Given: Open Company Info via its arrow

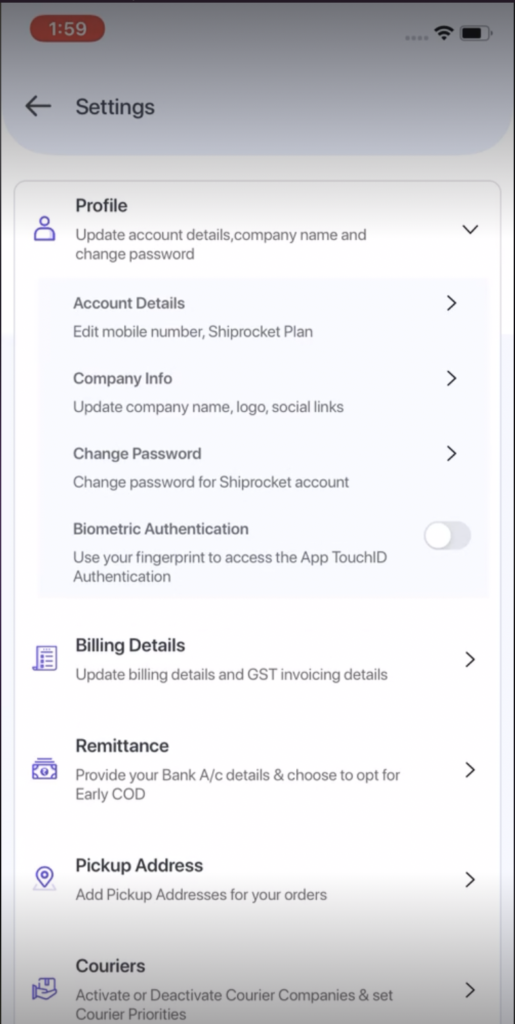Looking at the screenshot, I should point(451,378).
